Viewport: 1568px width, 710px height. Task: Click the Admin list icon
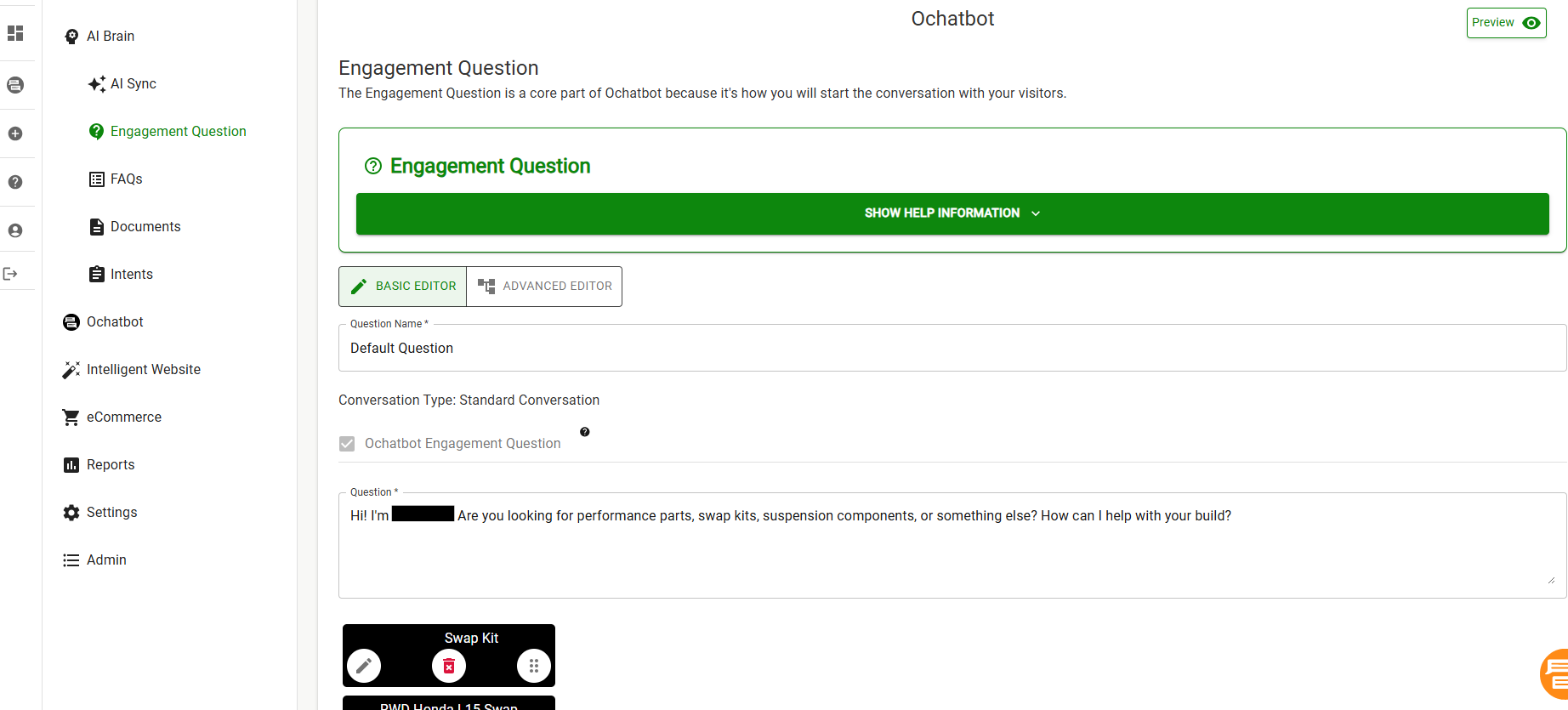click(x=71, y=560)
